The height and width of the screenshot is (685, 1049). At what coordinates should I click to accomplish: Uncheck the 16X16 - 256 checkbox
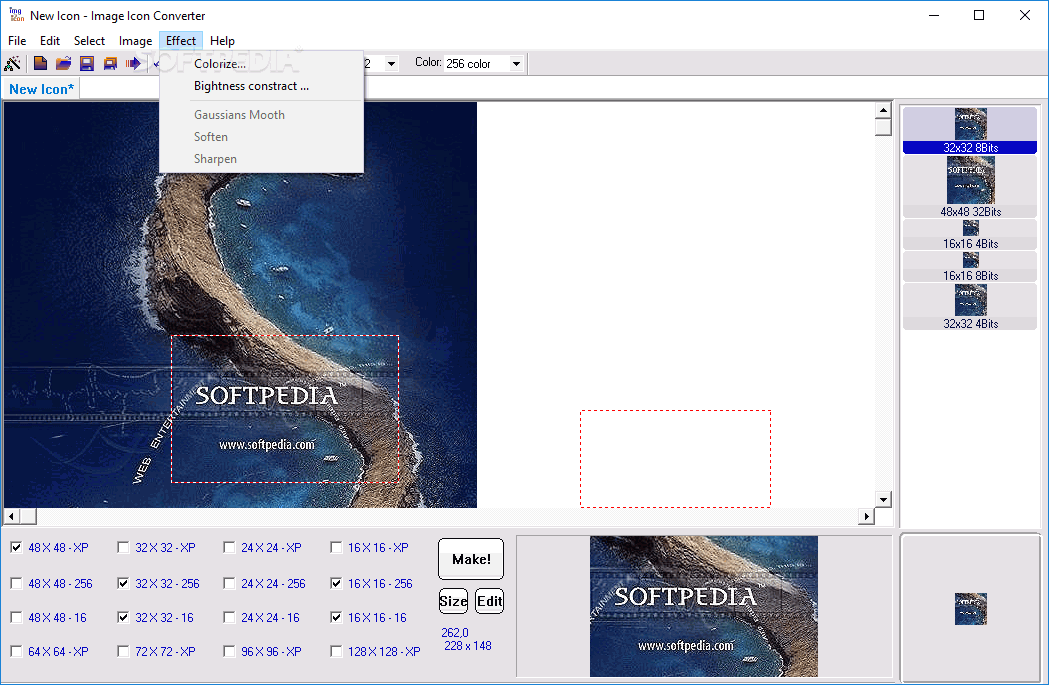pyautogui.click(x=336, y=583)
